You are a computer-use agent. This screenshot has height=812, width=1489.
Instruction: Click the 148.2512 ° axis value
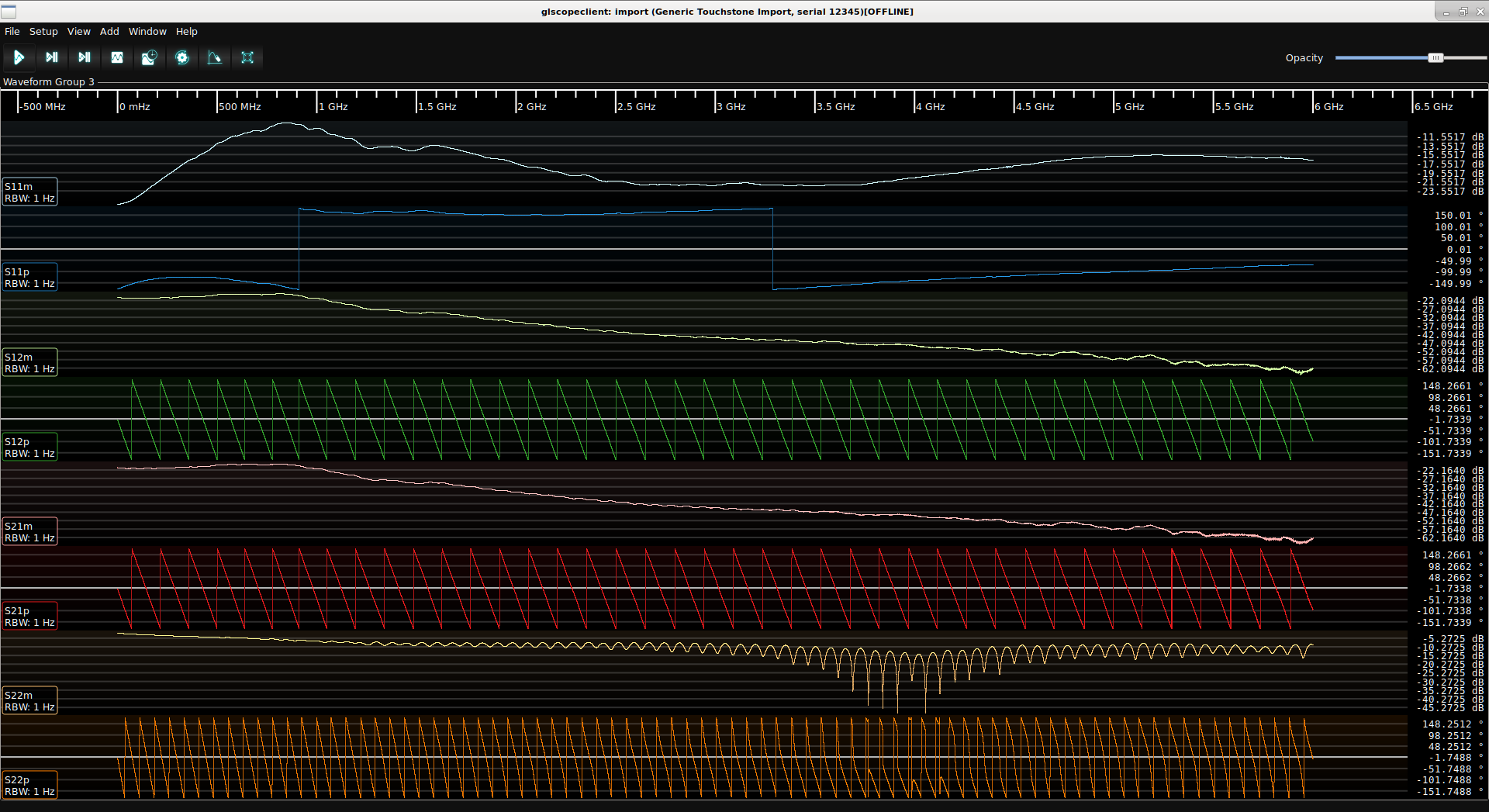click(1453, 724)
